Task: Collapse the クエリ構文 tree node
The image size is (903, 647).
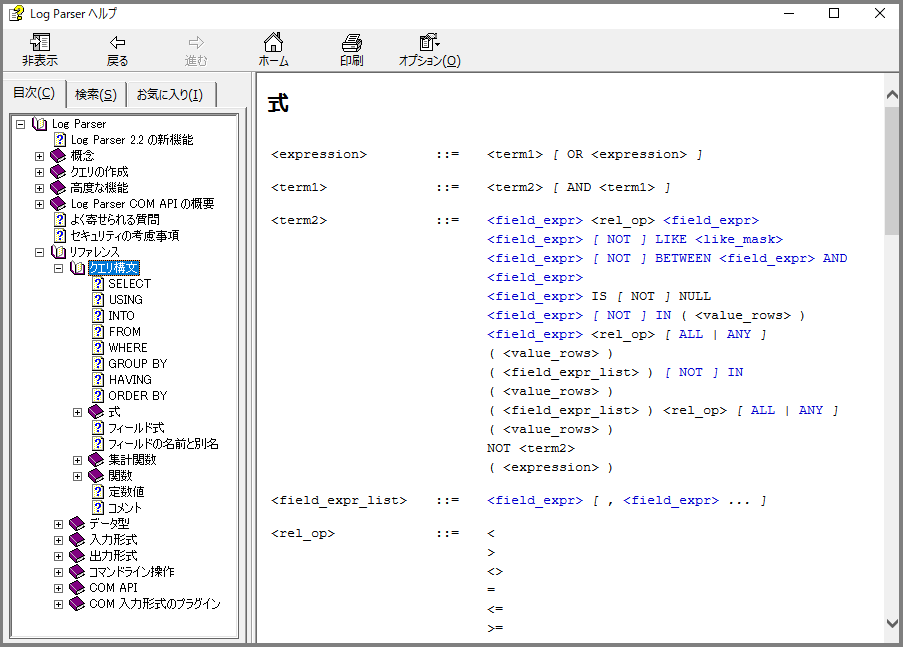Action: [x=58, y=268]
